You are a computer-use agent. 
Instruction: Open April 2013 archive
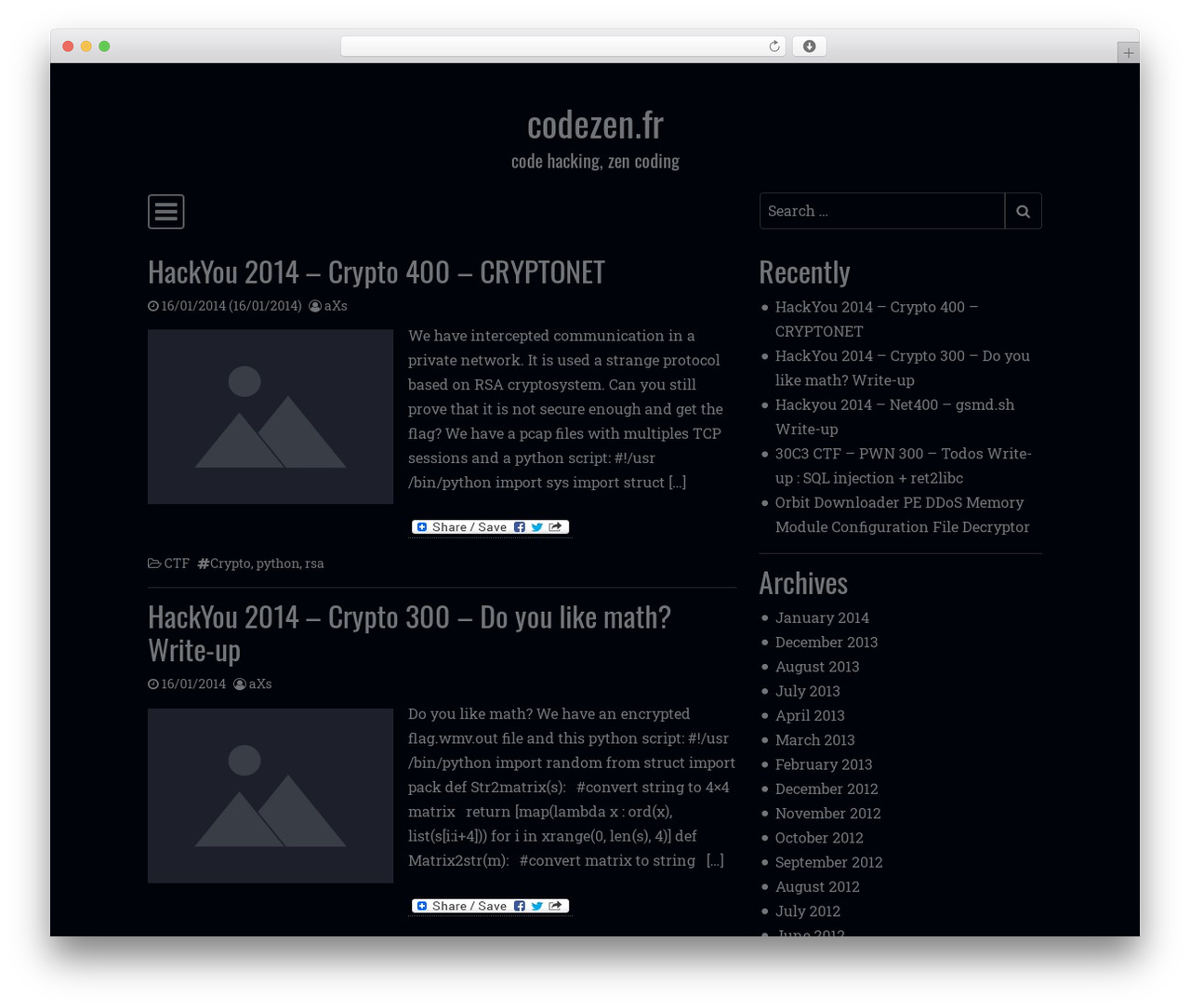[810, 715]
